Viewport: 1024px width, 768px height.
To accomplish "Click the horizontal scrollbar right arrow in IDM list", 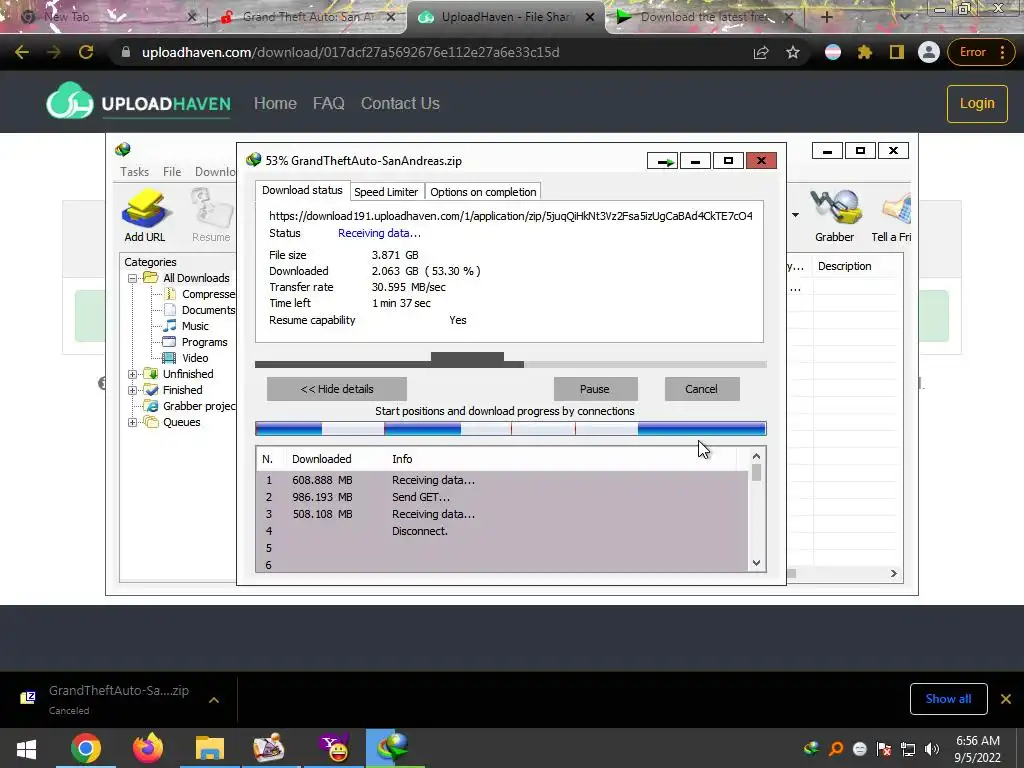I will point(894,573).
